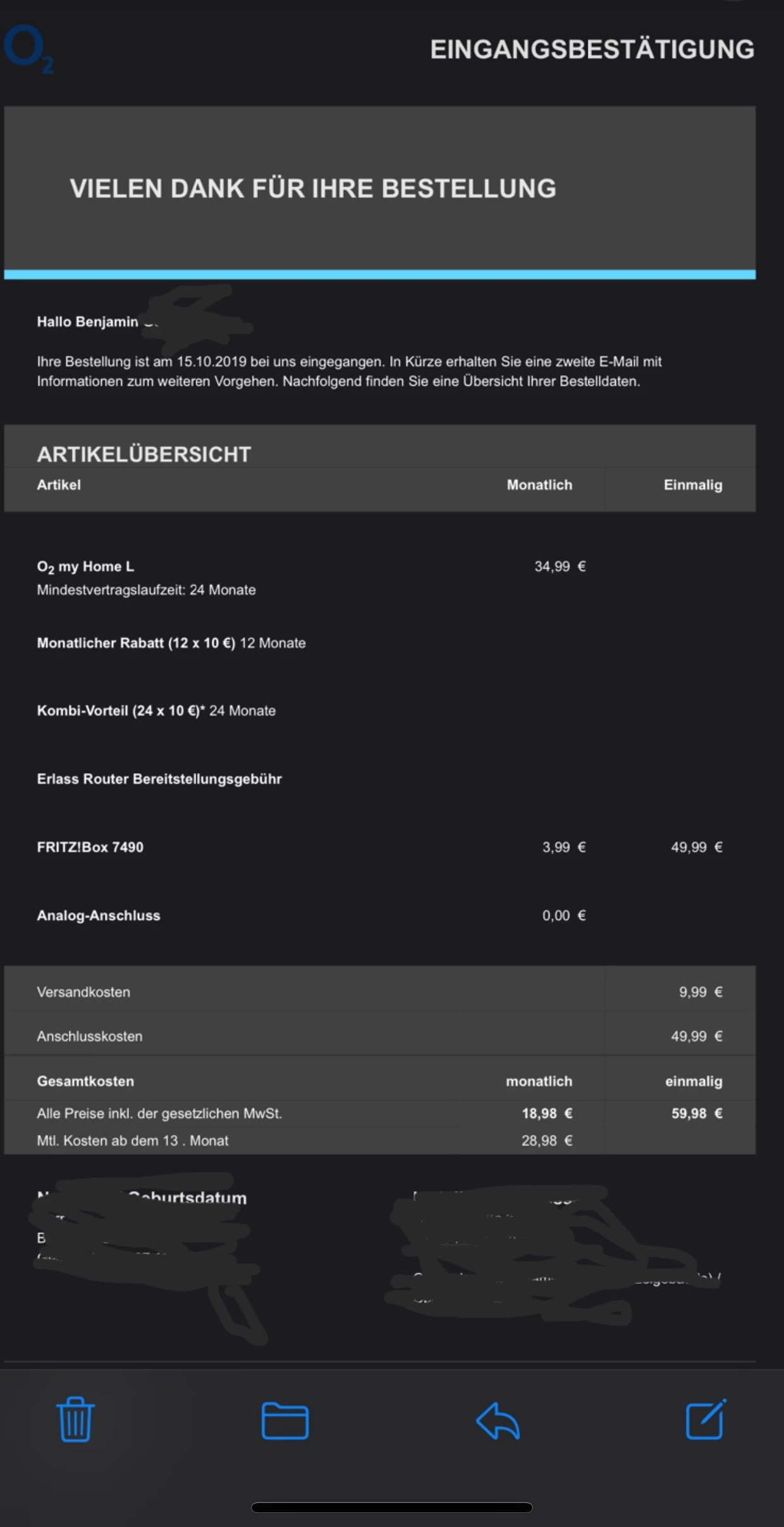Tap the iOS home indicator bar
The height and width of the screenshot is (1527, 784).
pyautogui.click(x=392, y=1507)
